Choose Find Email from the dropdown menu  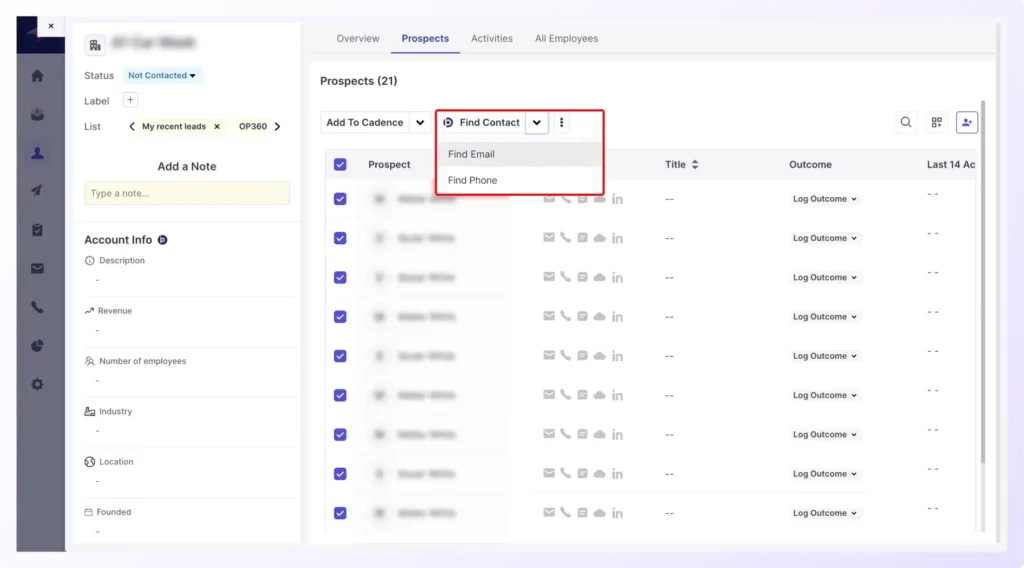pos(520,154)
